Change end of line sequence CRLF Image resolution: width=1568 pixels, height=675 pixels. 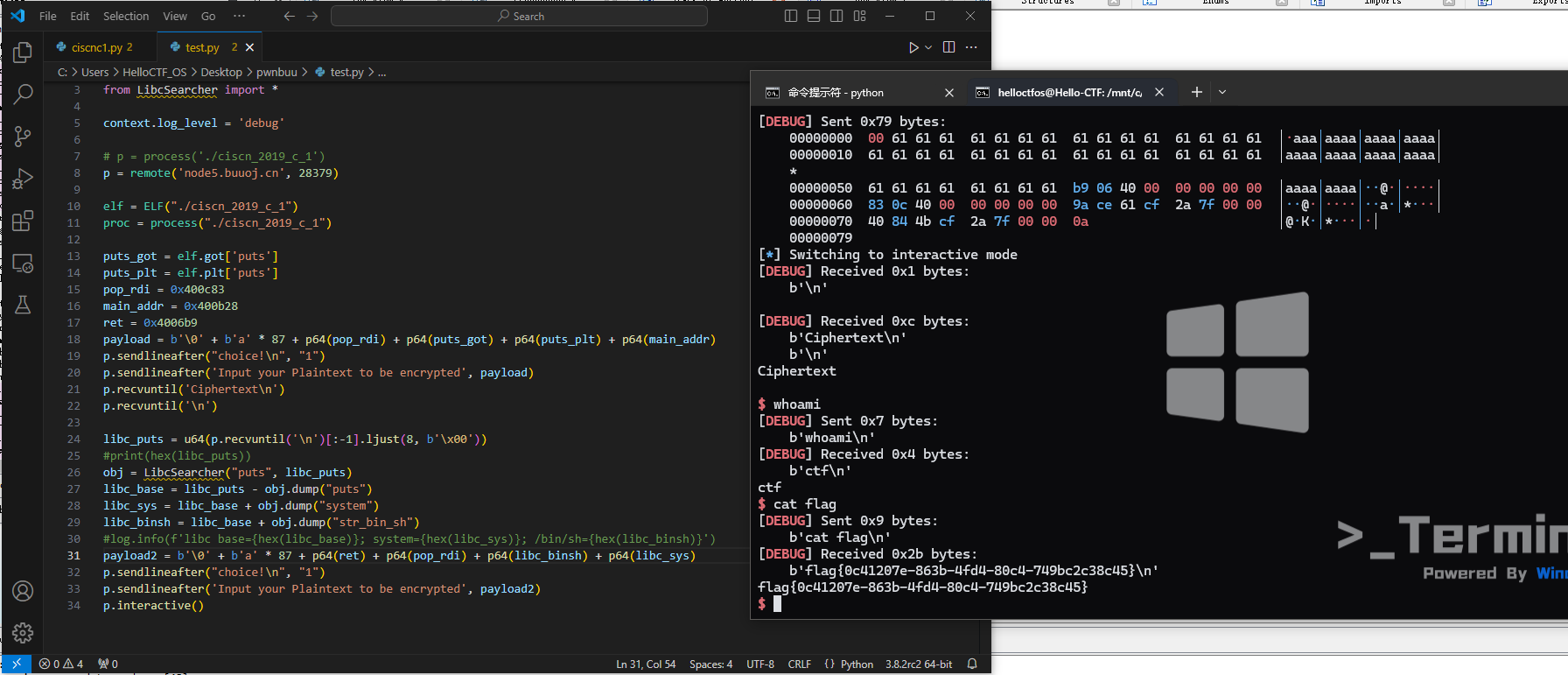tap(799, 664)
